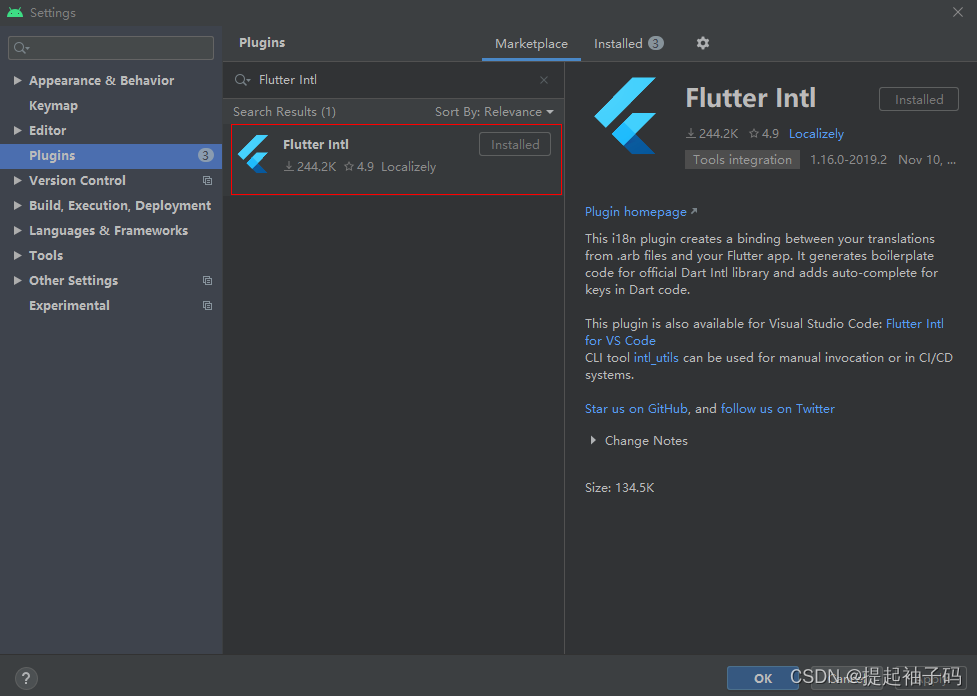977x696 pixels.
Task: Click the Size: 134.5K text
Action: point(619,488)
